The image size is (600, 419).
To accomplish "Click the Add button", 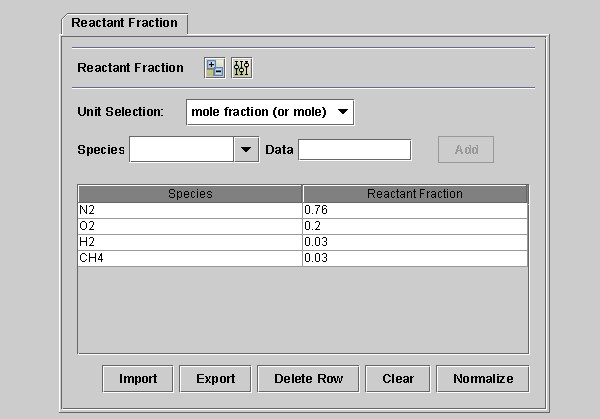I will (x=466, y=150).
